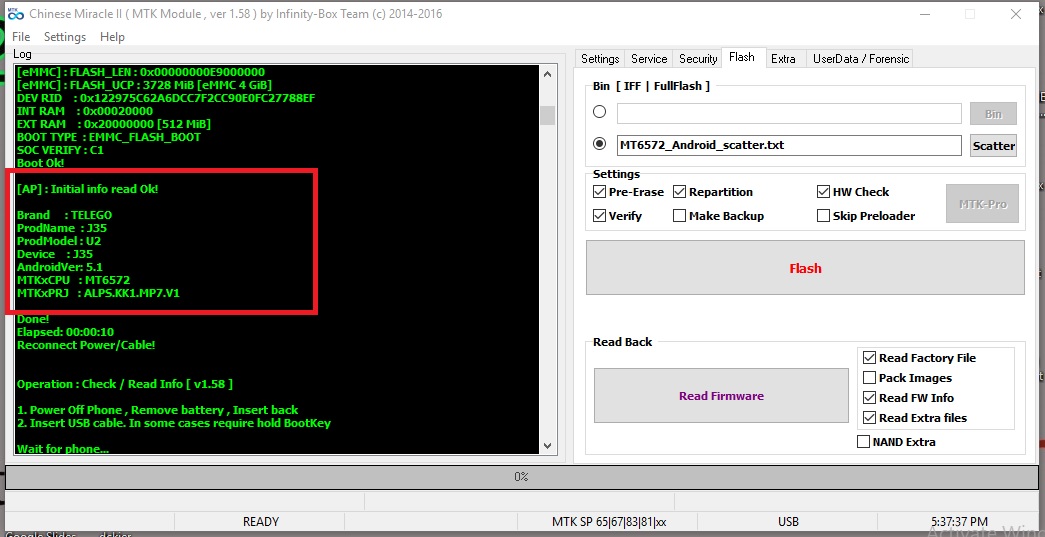The height and width of the screenshot is (537, 1045).
Task: Click the 'Wait for phone...' log line
Action: tap(63, 449)
